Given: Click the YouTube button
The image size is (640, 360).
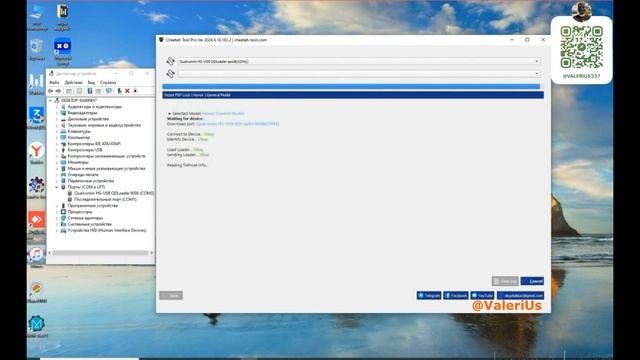Looking at the screenshot, I should coord(482,296).
